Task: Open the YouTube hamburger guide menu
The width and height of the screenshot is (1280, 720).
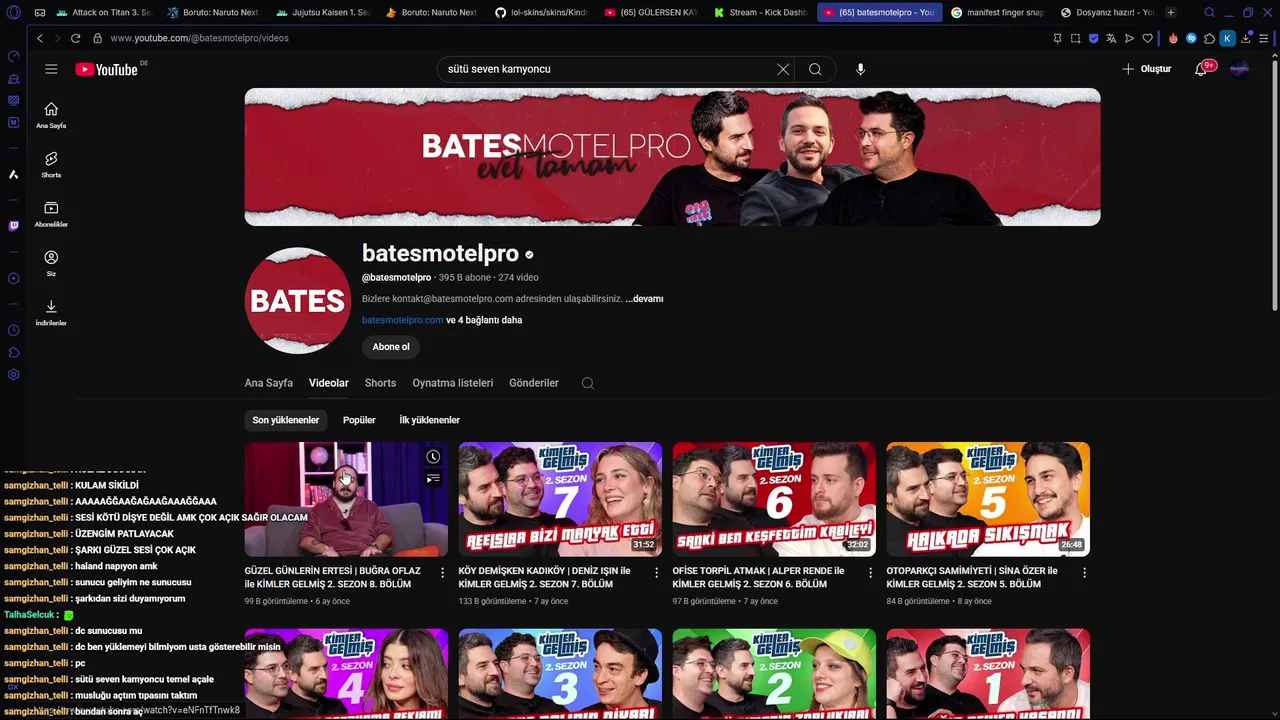Action: pyautogui.click(x=51, y=69)
